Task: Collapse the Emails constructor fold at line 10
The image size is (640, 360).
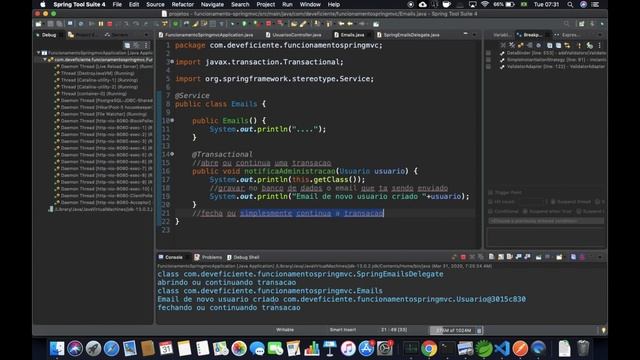Action: (172, 120)
